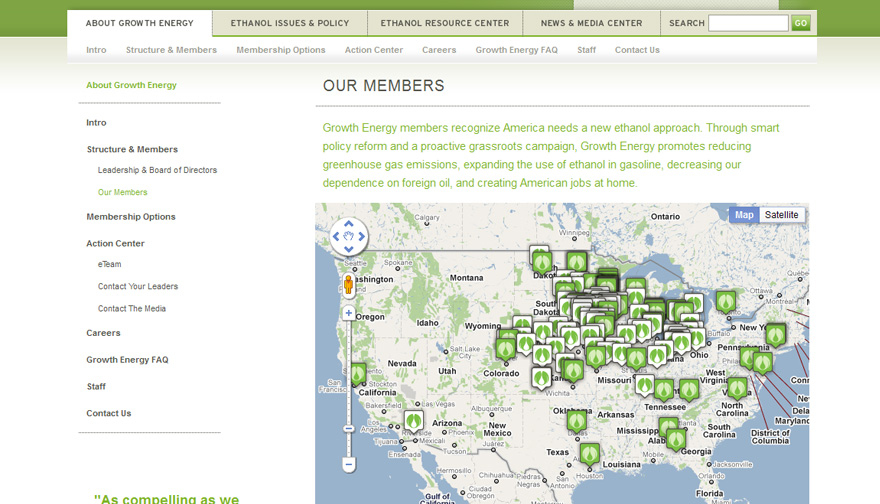This screenshot has width=880, height=504.
Task: Select the member marker near New York
Action: tap(776, 336)
